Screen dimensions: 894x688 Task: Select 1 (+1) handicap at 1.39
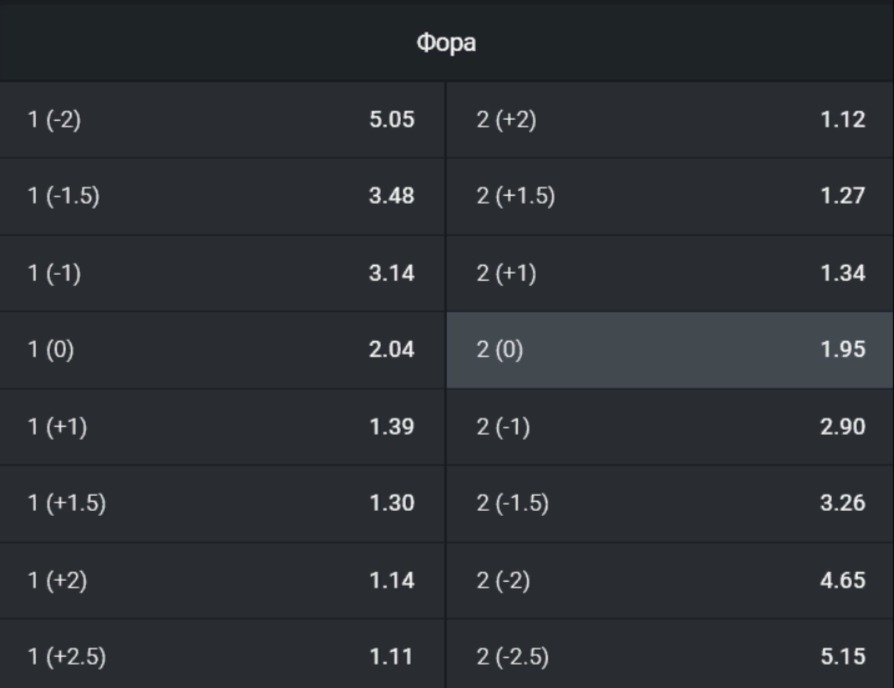222,427
